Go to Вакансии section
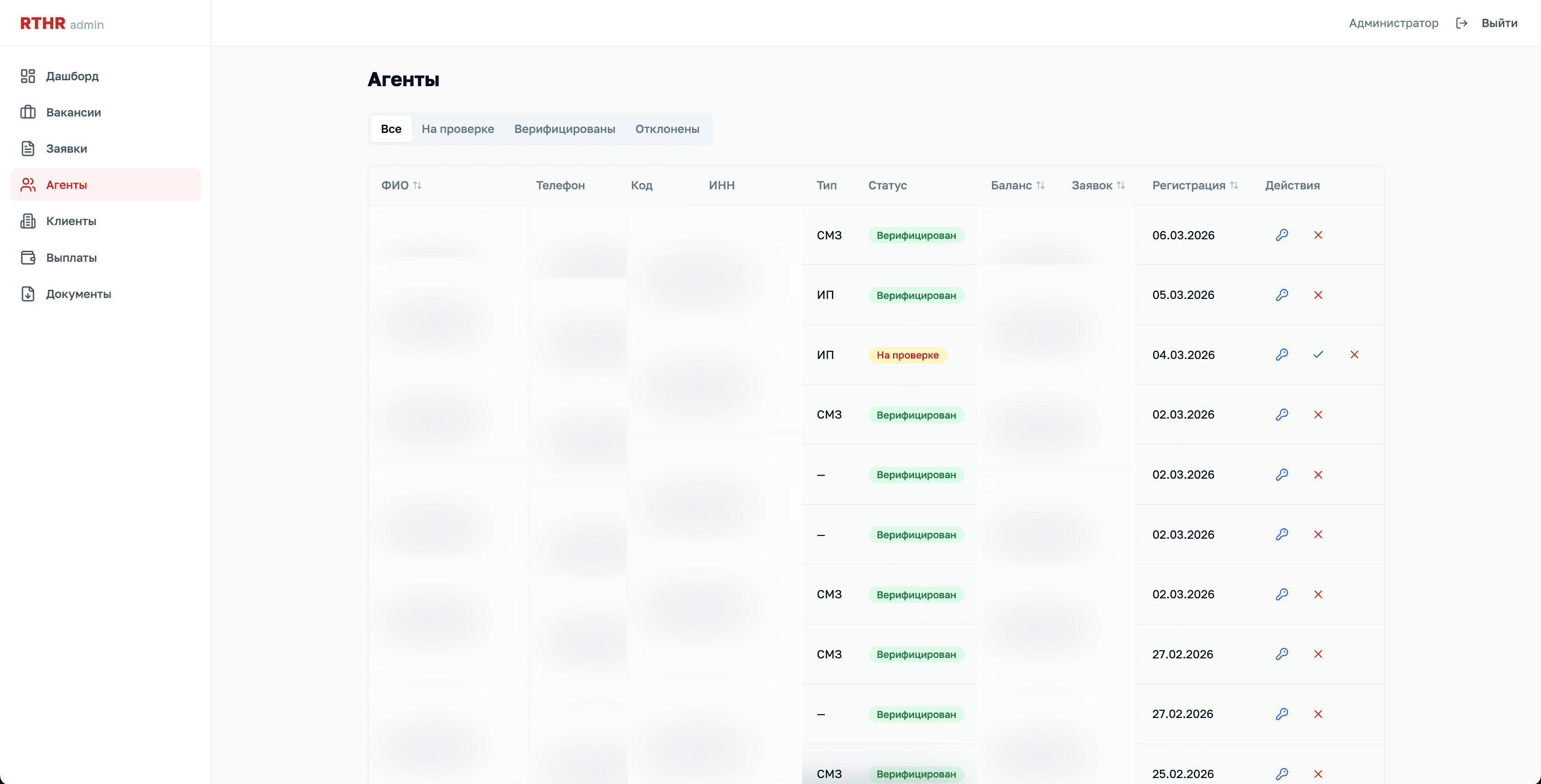 tap(73, 112)
